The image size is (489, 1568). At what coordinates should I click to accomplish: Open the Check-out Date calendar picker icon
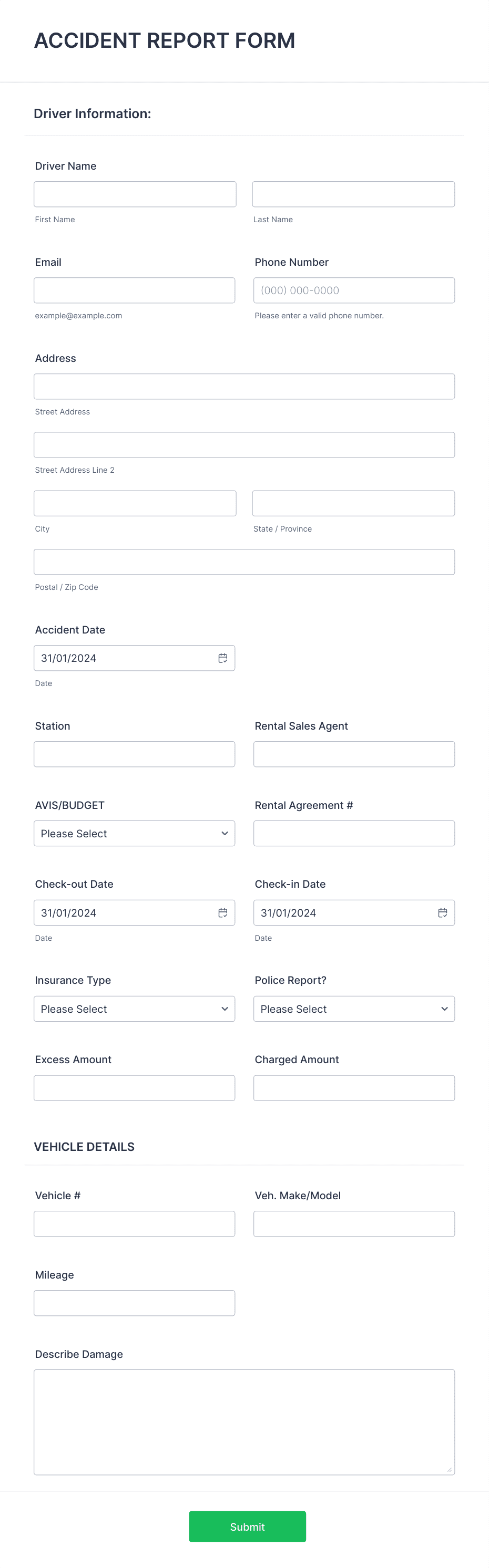pyautogui.click(x=223, y=912)
